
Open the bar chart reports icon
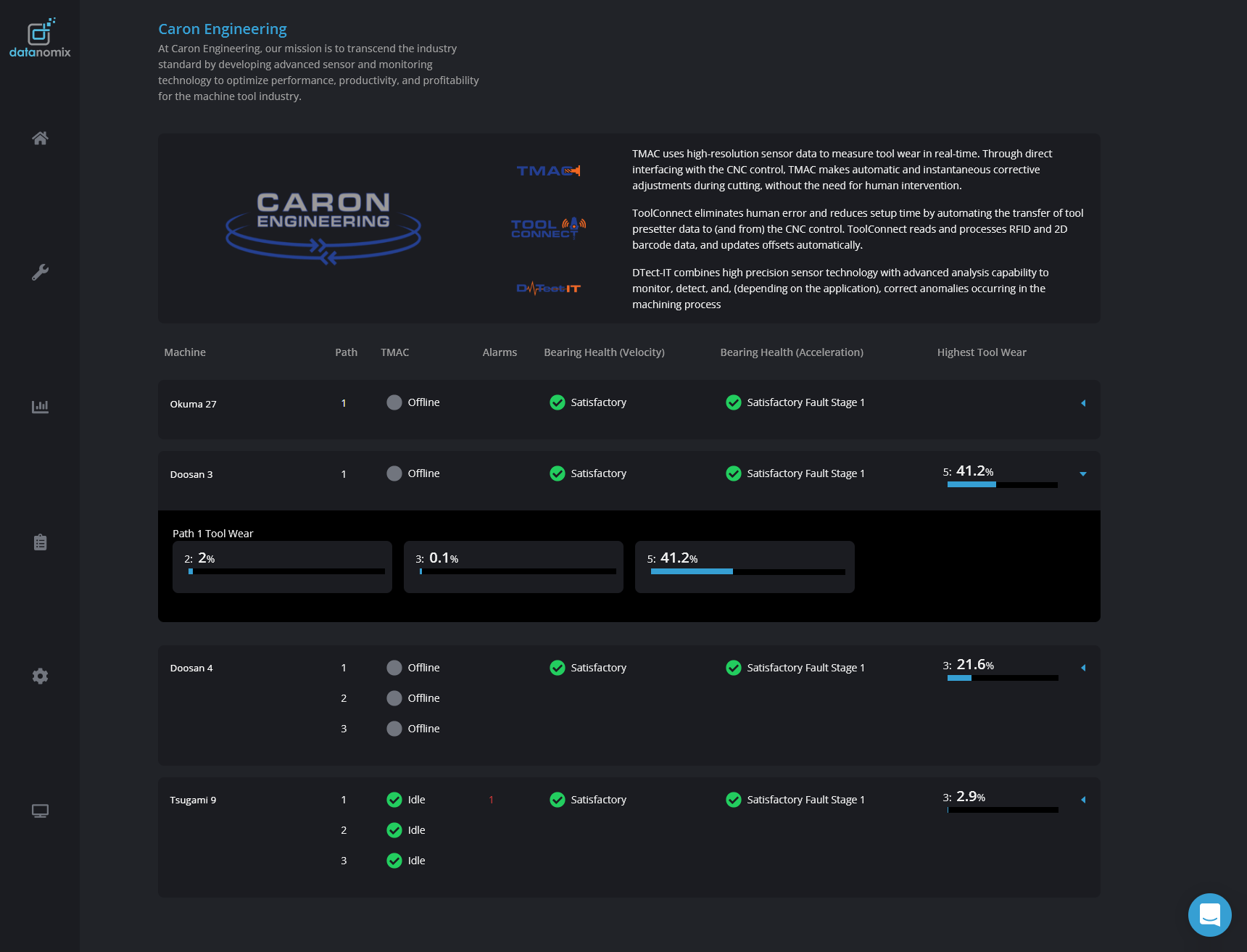40,407
